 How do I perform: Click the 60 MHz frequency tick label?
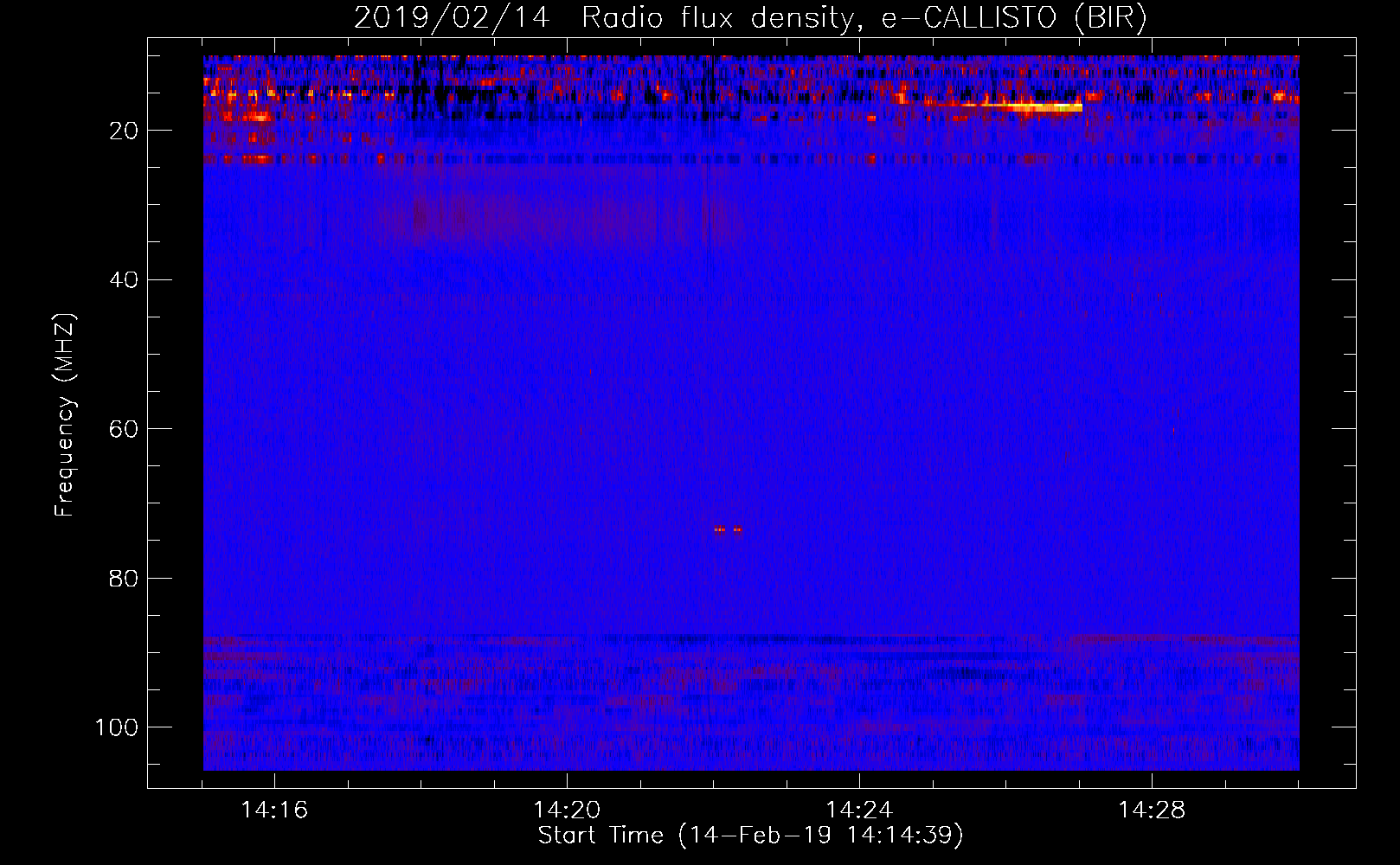pos(124,429)
